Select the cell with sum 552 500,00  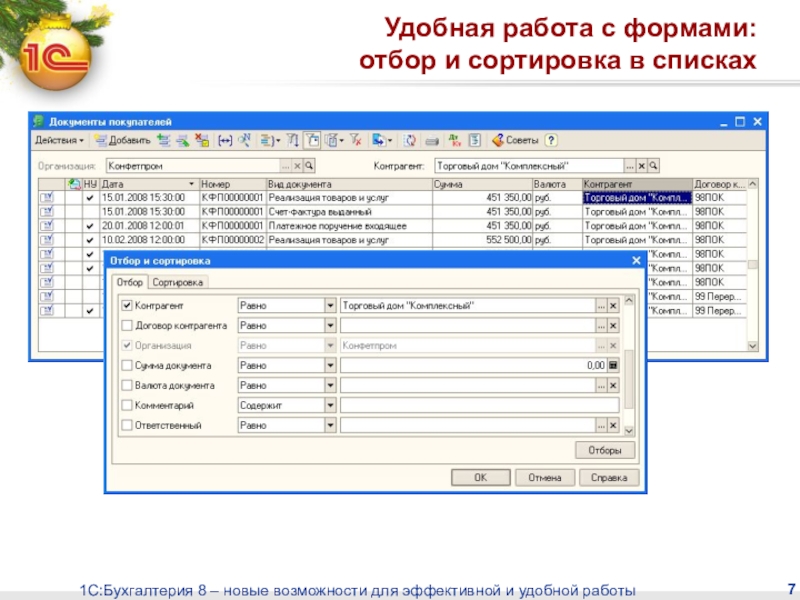(x=482, y=240)
